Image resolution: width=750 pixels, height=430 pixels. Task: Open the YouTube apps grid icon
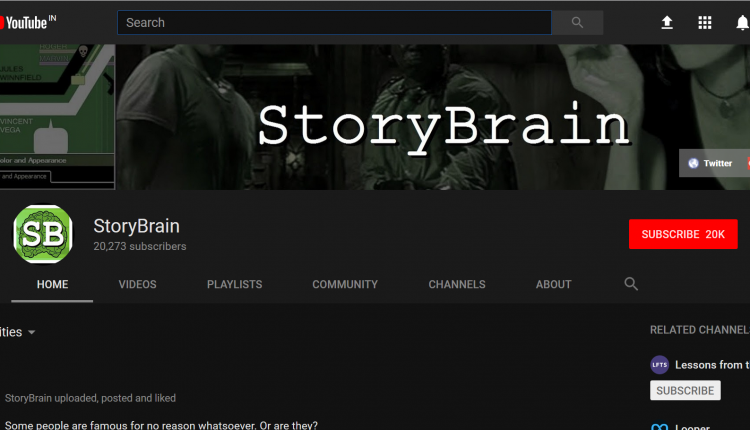tap(705, 22)
